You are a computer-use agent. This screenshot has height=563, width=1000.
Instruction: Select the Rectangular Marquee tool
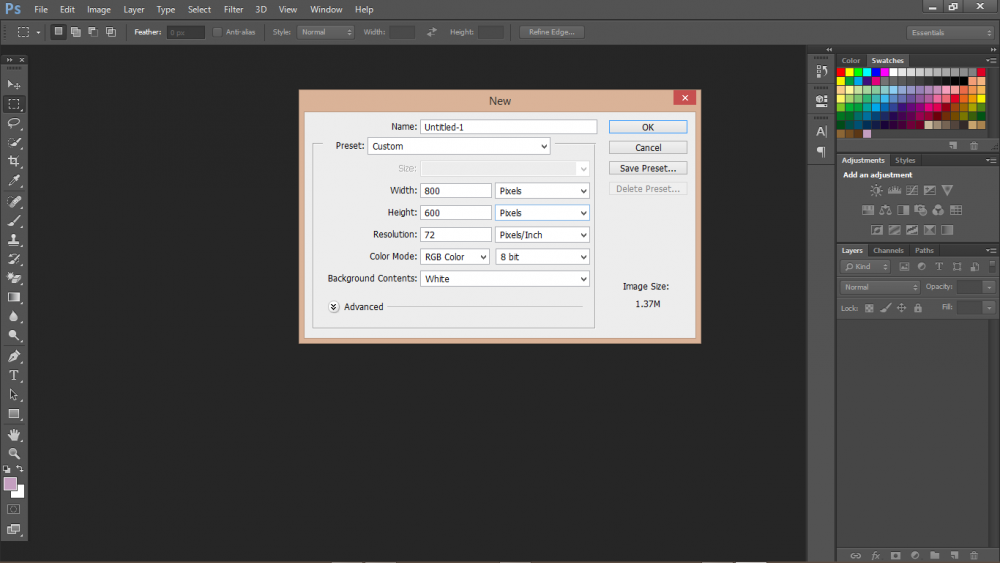coord(14,104)
